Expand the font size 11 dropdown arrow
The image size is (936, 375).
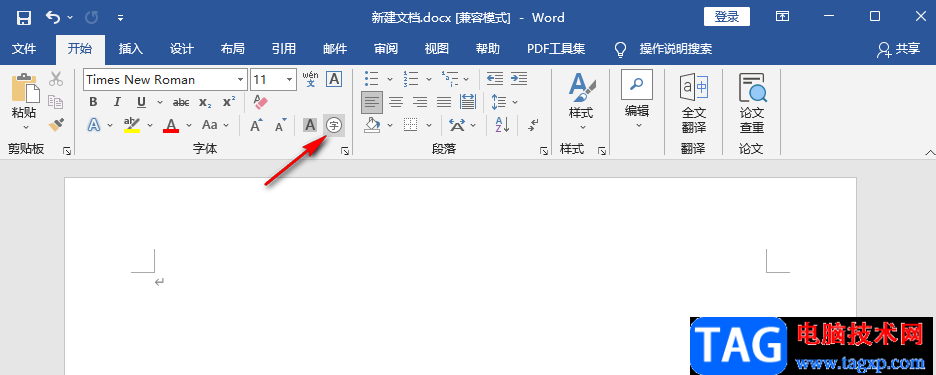coord(290,79)
